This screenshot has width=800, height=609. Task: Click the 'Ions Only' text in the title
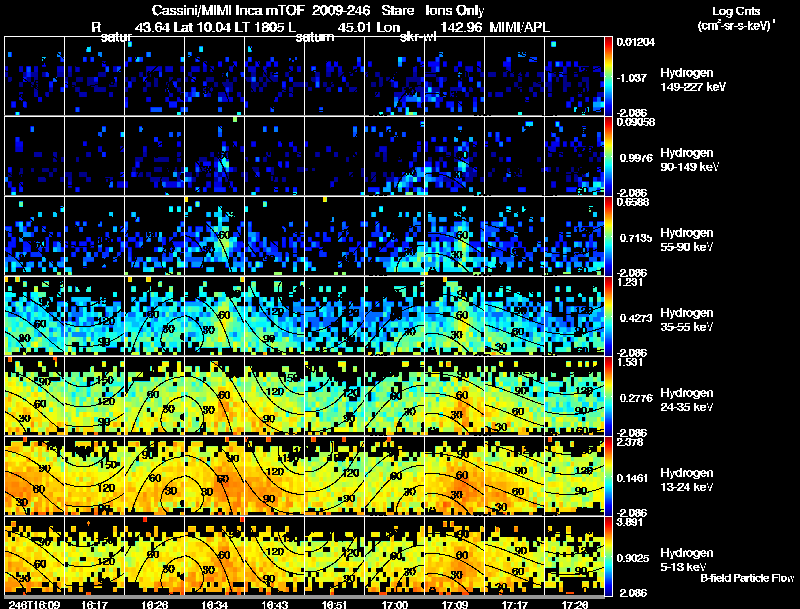pyautogui.click(x=455, y=10)
